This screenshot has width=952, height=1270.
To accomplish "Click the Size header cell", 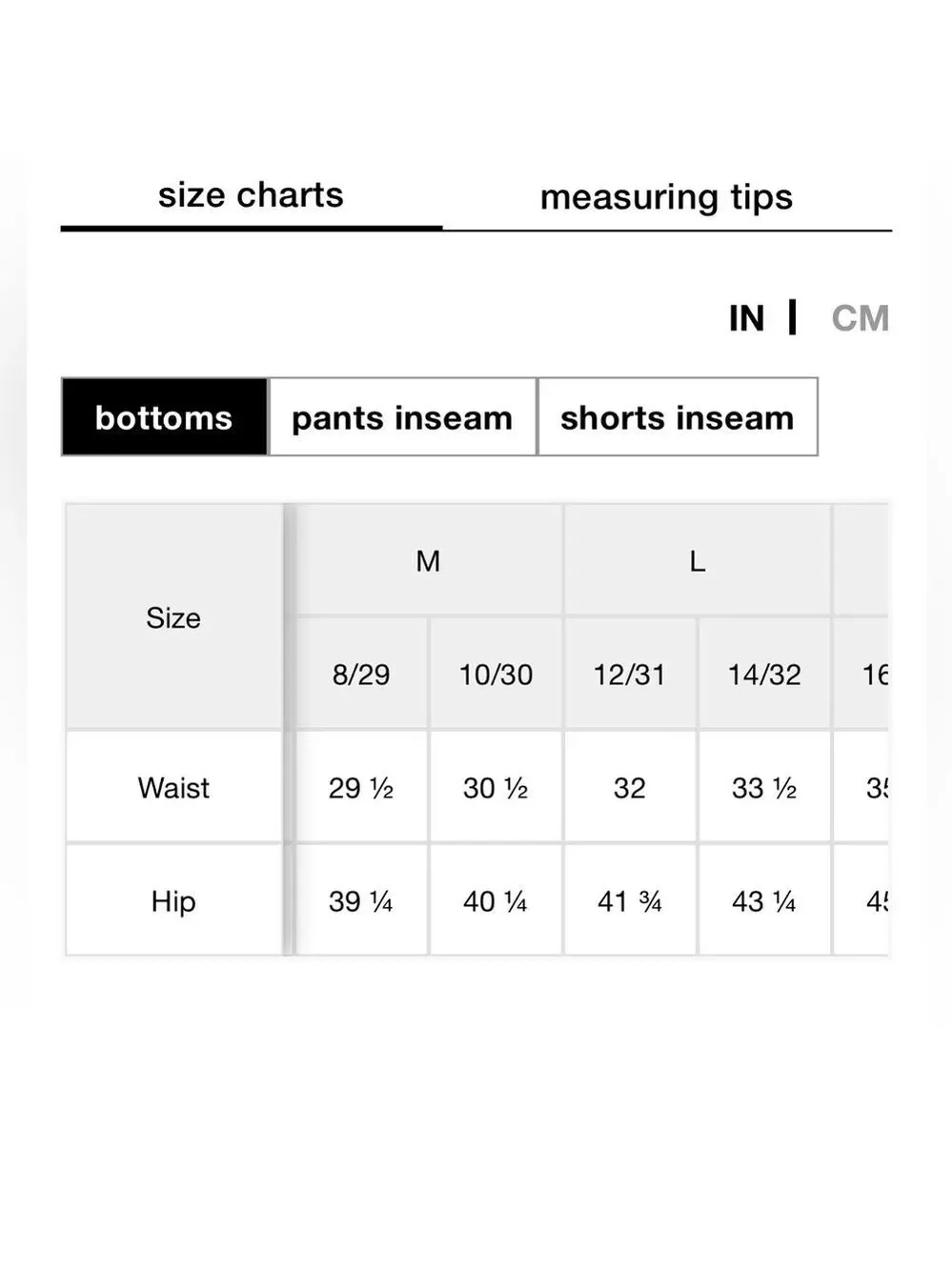I will (173, 617).
